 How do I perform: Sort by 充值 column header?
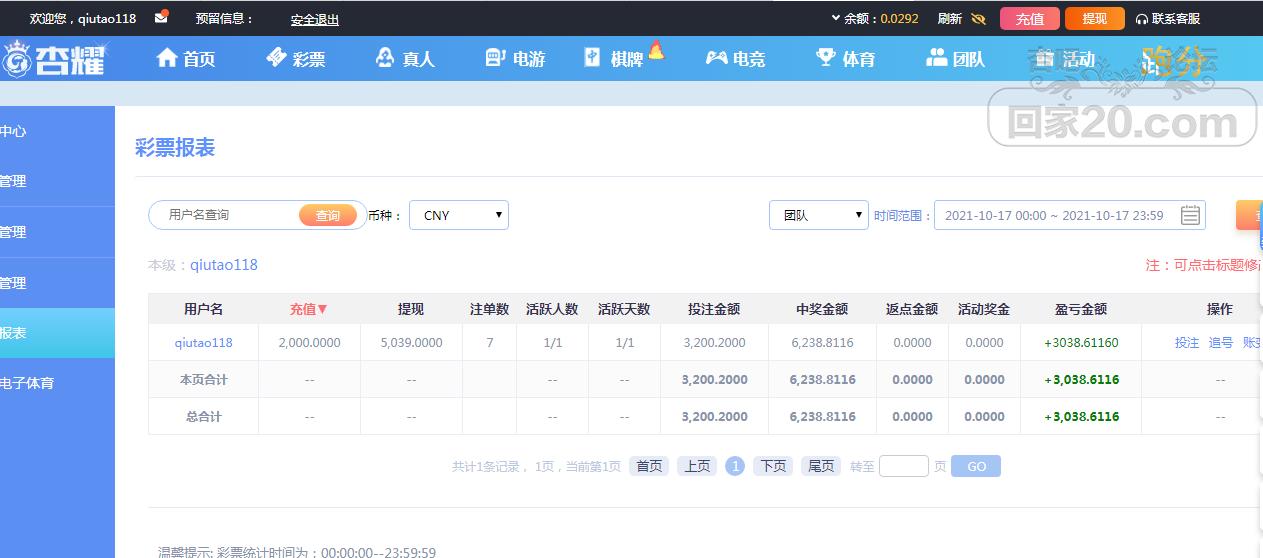click(x=309, y=309)
